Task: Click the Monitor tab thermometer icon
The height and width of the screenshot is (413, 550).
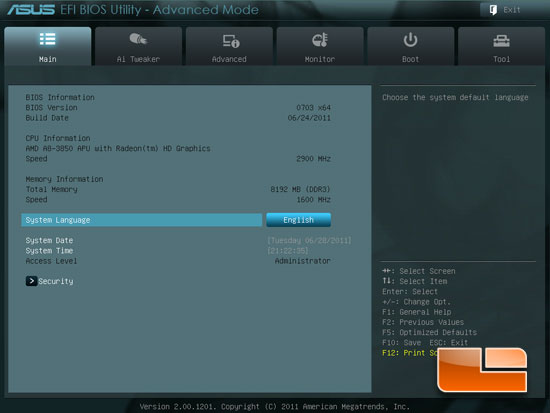Action: (320, 40)
